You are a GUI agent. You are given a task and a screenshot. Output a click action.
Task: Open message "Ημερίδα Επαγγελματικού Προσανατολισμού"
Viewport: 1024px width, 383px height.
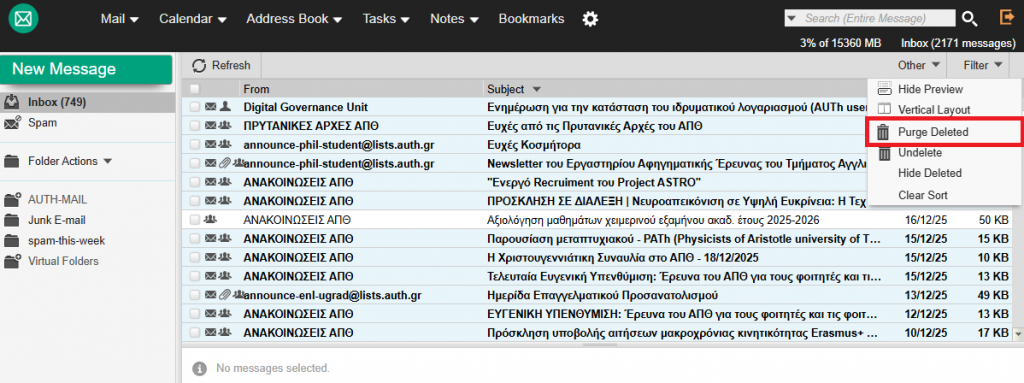click(x=603, y=295)
